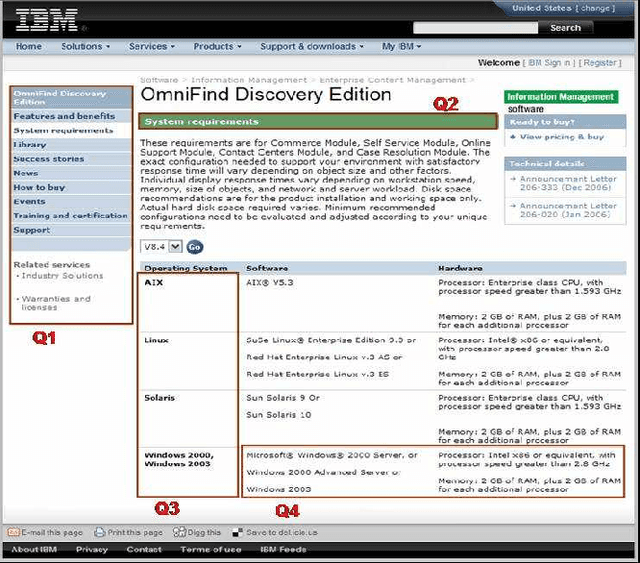
Task: Open Announcement Letter 206-020 (Jan 2006)
Action: tap(568, 210)
